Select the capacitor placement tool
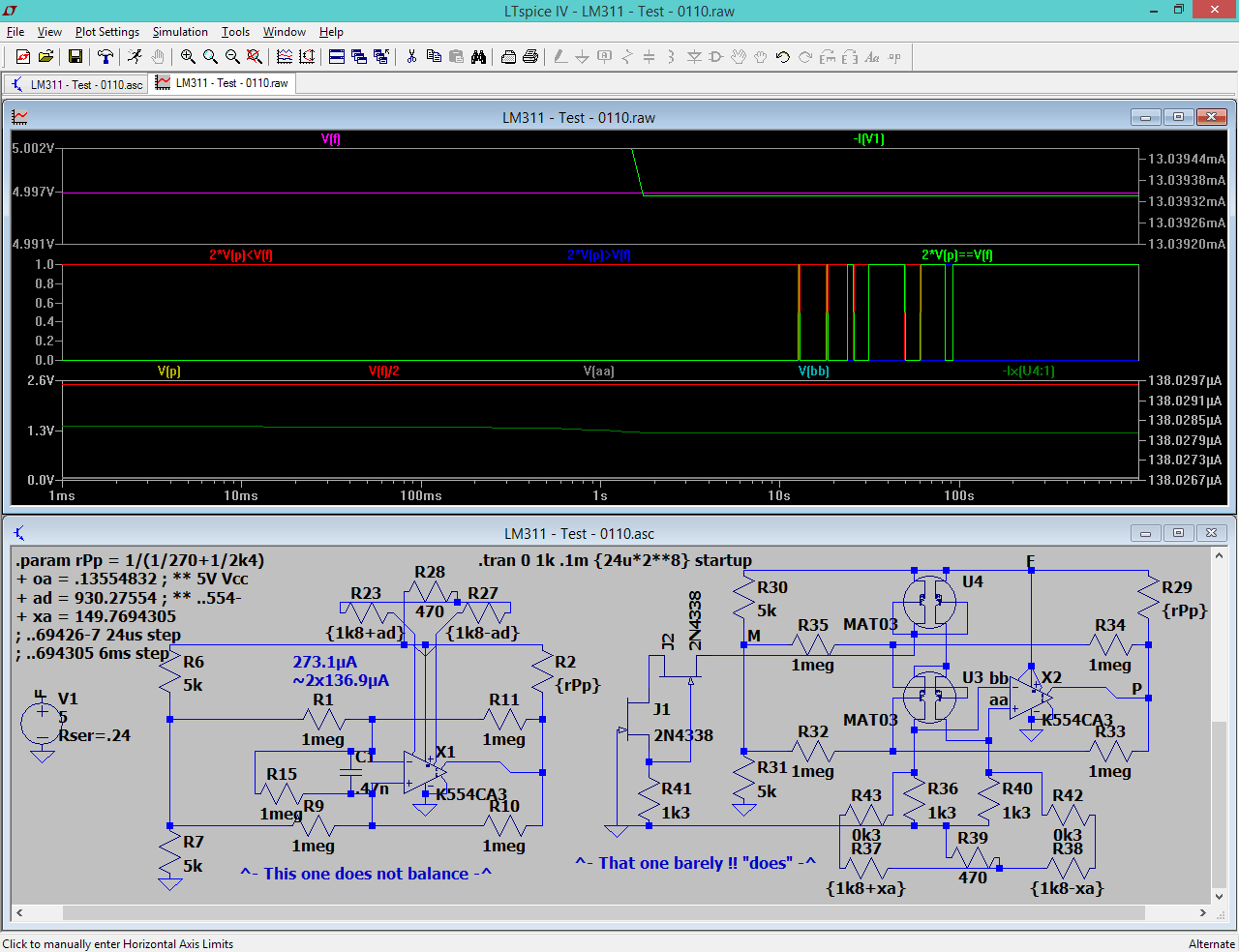The image size is (1239, 952). coord(650,57)
